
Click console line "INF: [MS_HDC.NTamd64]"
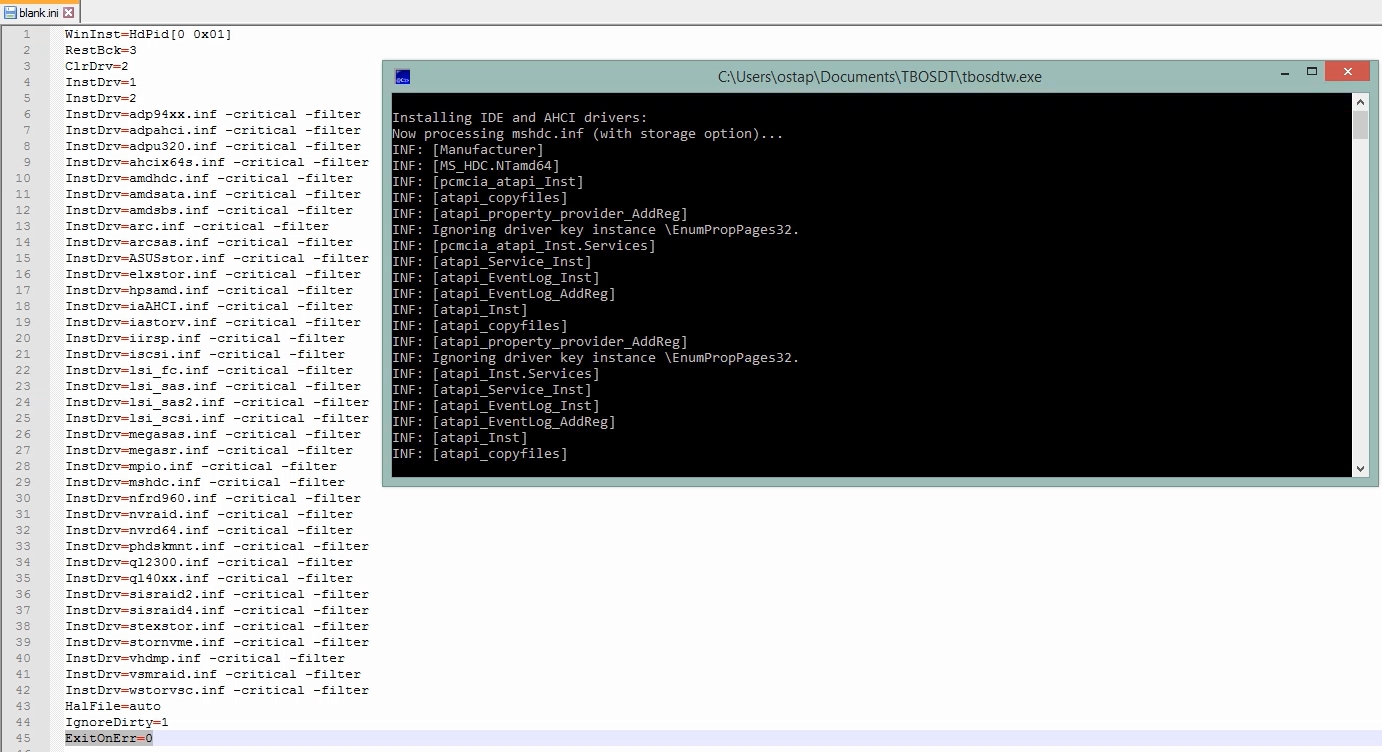476,166
